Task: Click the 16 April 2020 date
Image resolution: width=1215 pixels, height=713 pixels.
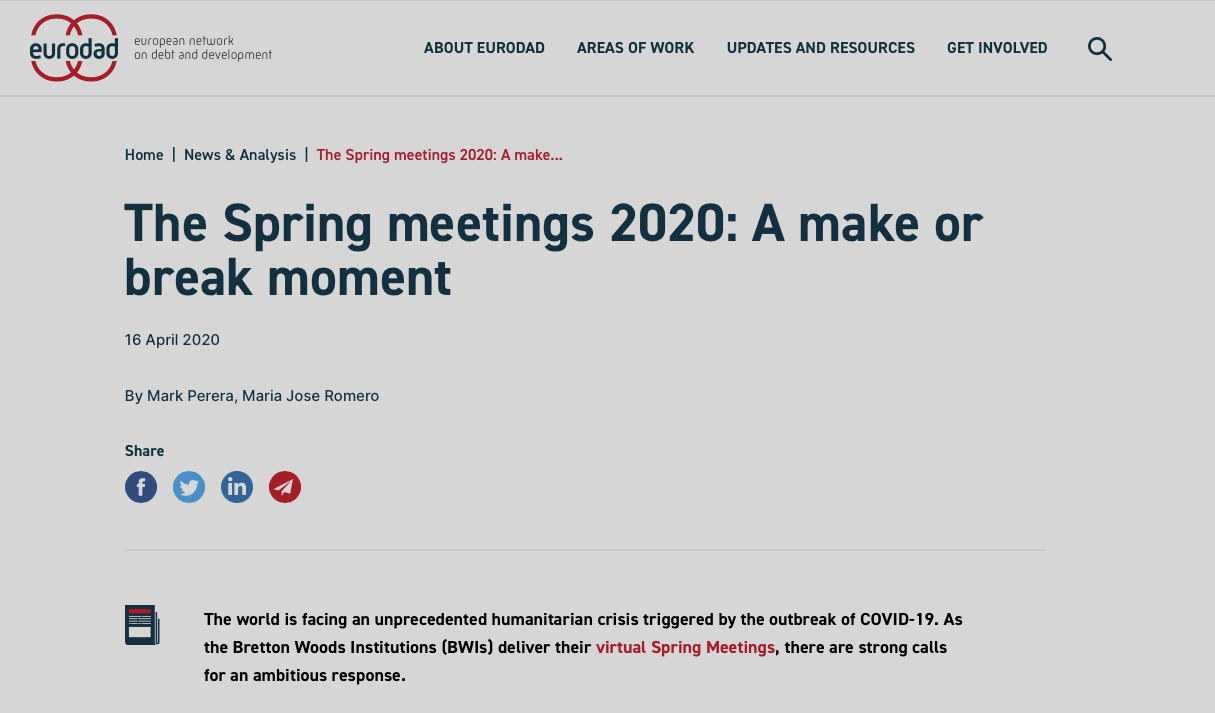Action: [x=172, y=340]
